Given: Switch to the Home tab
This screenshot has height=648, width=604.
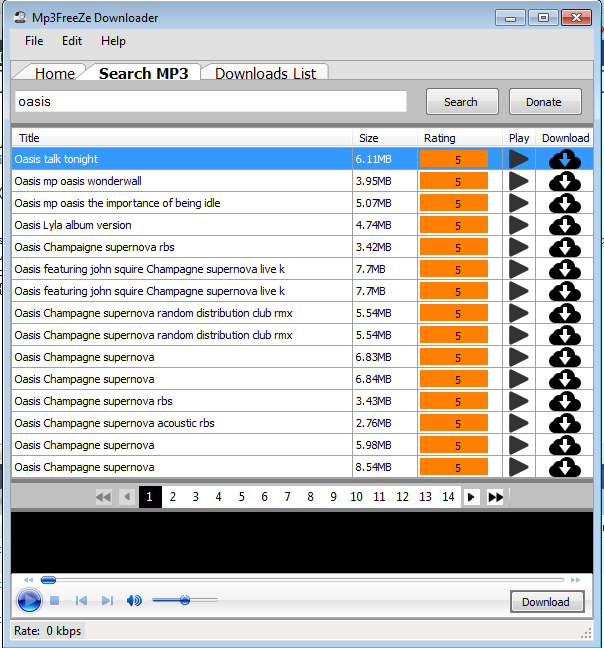Looking at the screenshot, I should [55, 73].
